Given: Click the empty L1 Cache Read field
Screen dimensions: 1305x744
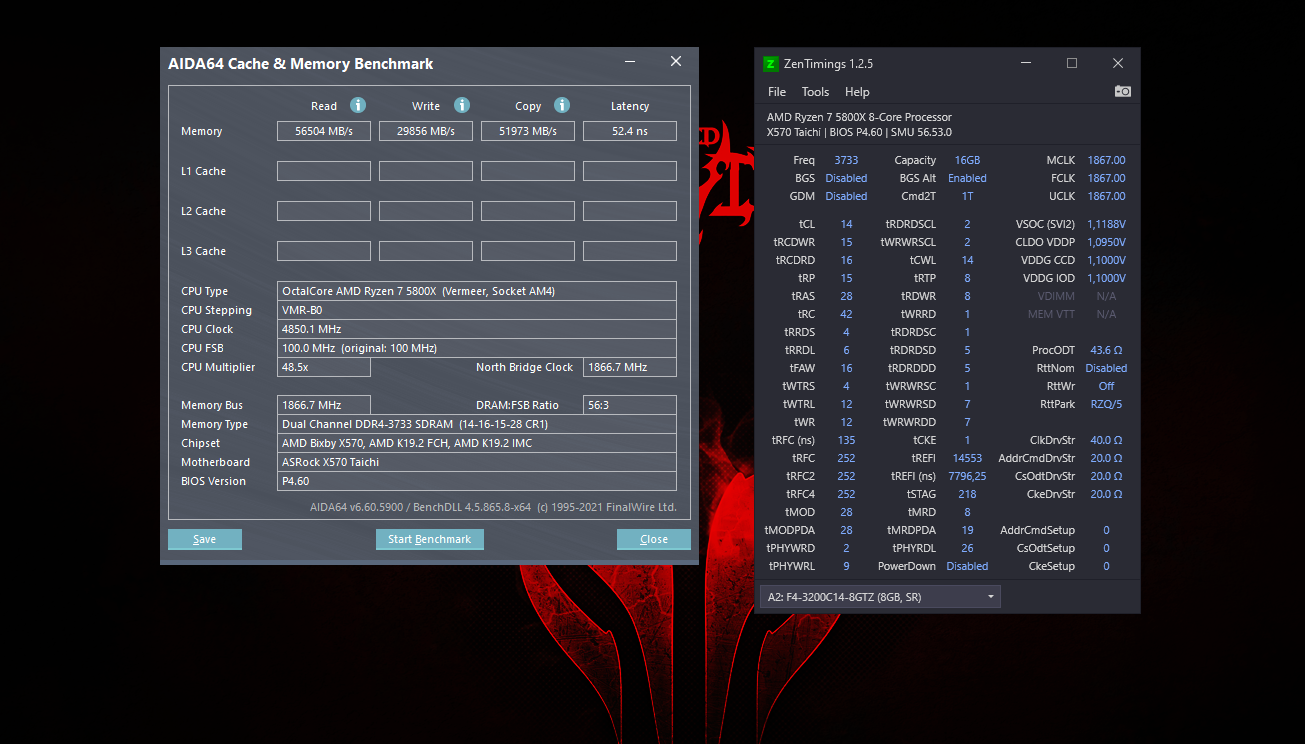Looking at the screenshot, I should (324, 171).
